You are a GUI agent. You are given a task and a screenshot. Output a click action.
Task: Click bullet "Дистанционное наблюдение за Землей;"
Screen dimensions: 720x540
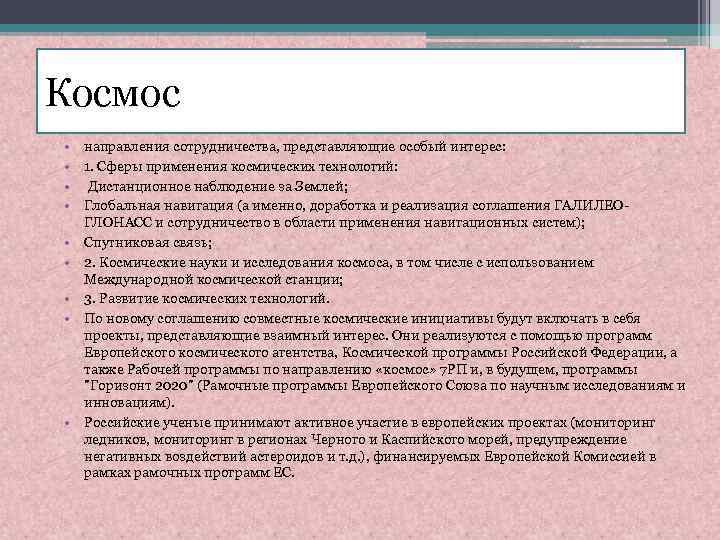coord(218,186)
